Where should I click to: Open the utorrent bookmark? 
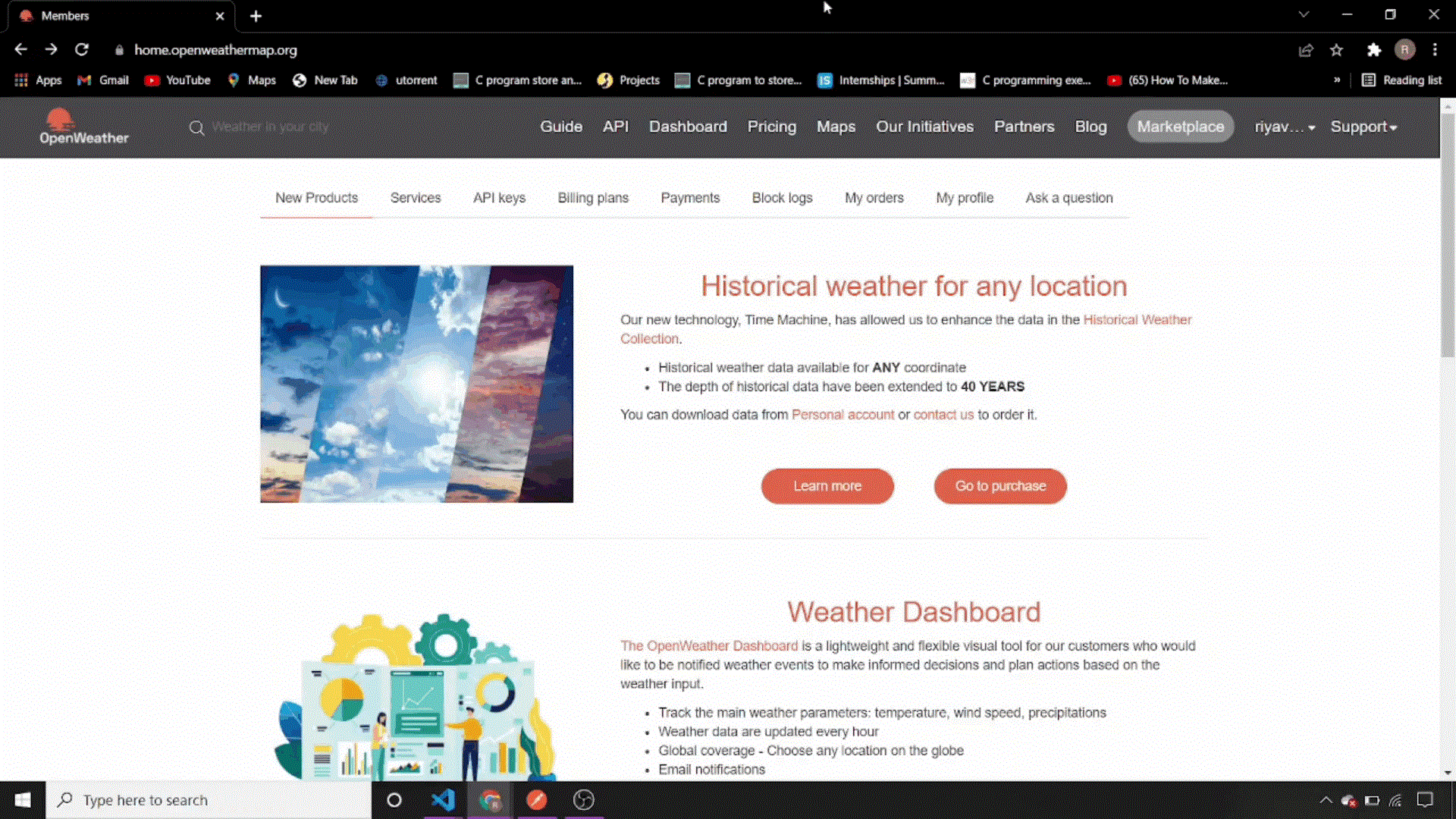point(406,80)
